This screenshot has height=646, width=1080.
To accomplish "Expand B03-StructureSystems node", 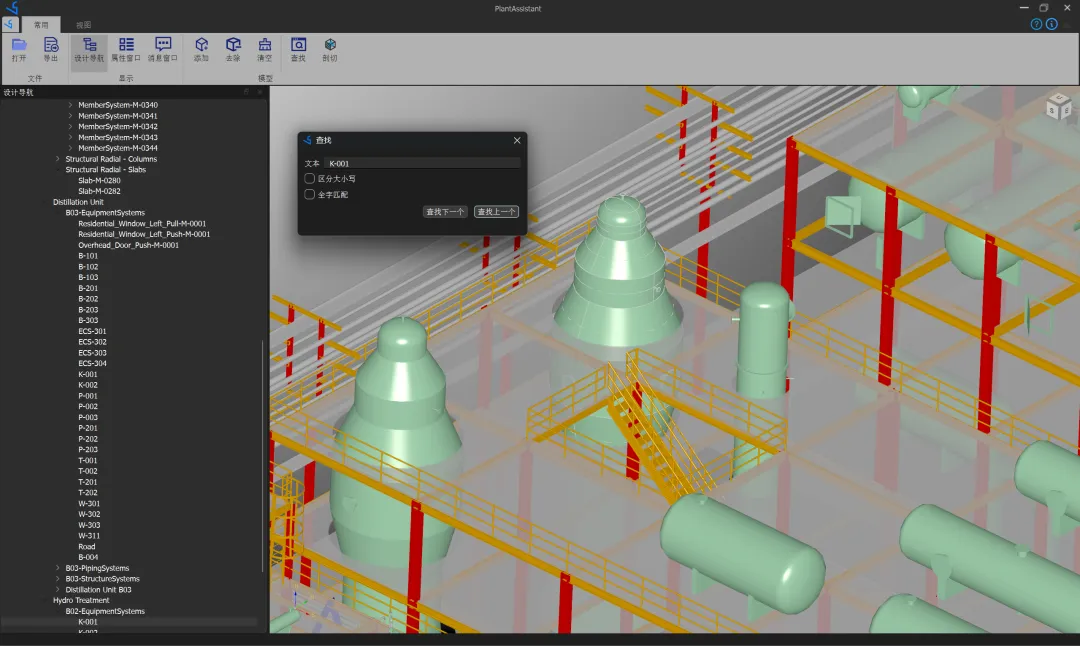I will (x=58, y=579).
